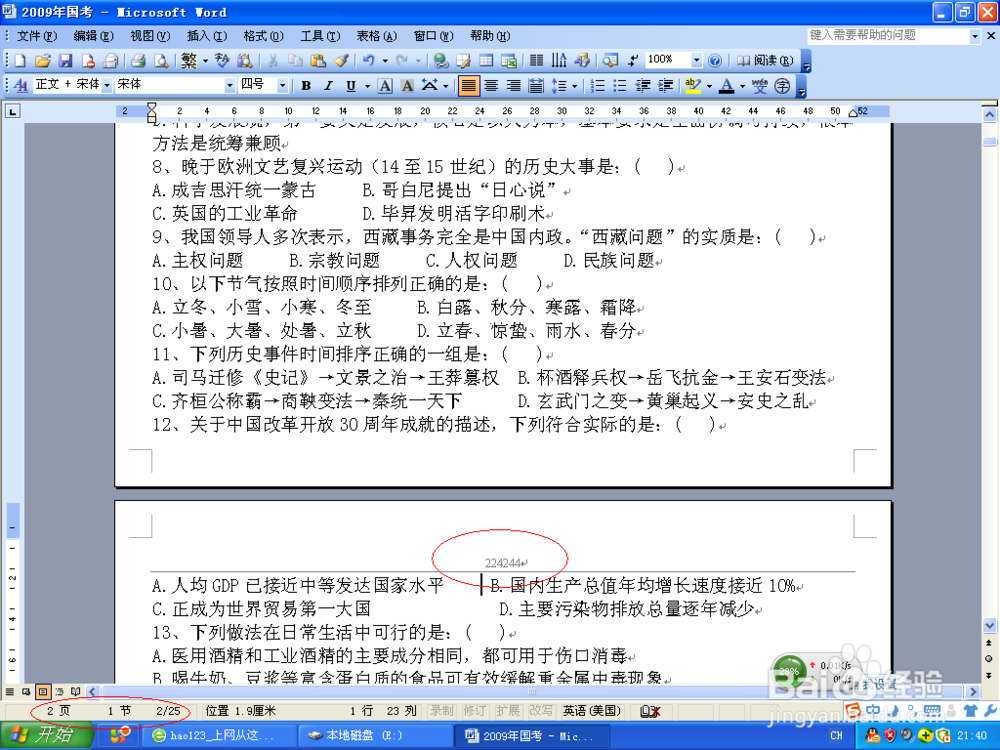Open the 编辑(E) menu
The image size is (1000, 750).
coord(93,36)
